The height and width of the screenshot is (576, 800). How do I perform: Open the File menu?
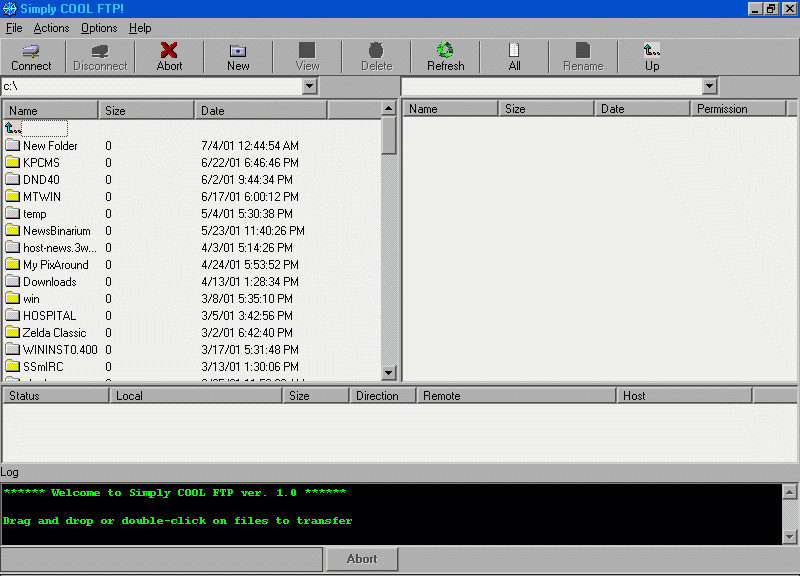(14, 28)
